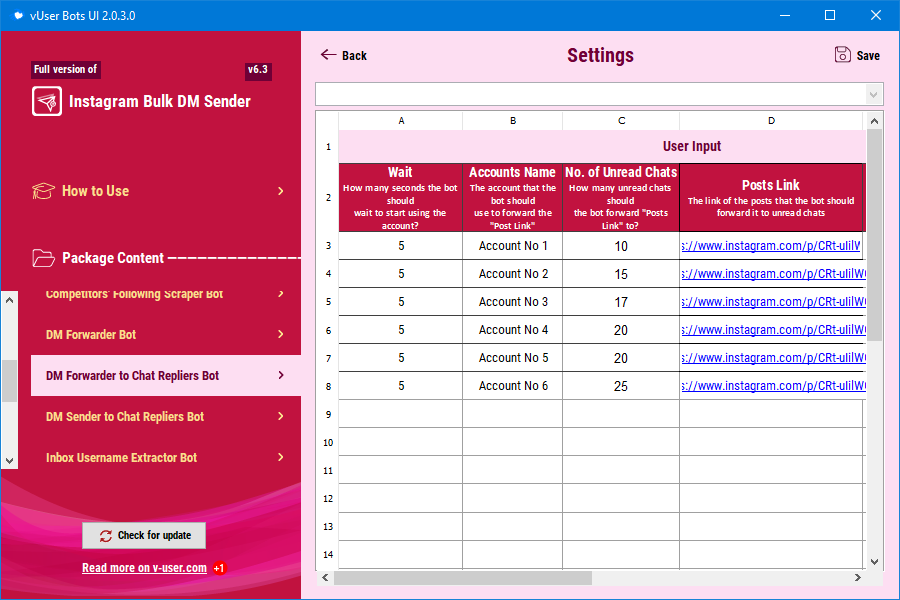The height and width of the screenshot is (600, 900).
Task: Click the No. of Unread Chats header cell
Action: pos(621,198)
